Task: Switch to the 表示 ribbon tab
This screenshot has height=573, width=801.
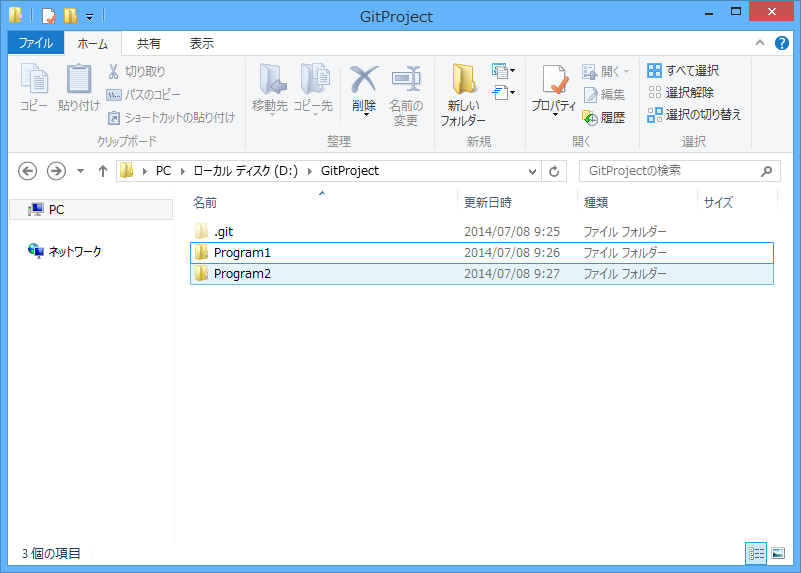Action: (x=201, y=43)
